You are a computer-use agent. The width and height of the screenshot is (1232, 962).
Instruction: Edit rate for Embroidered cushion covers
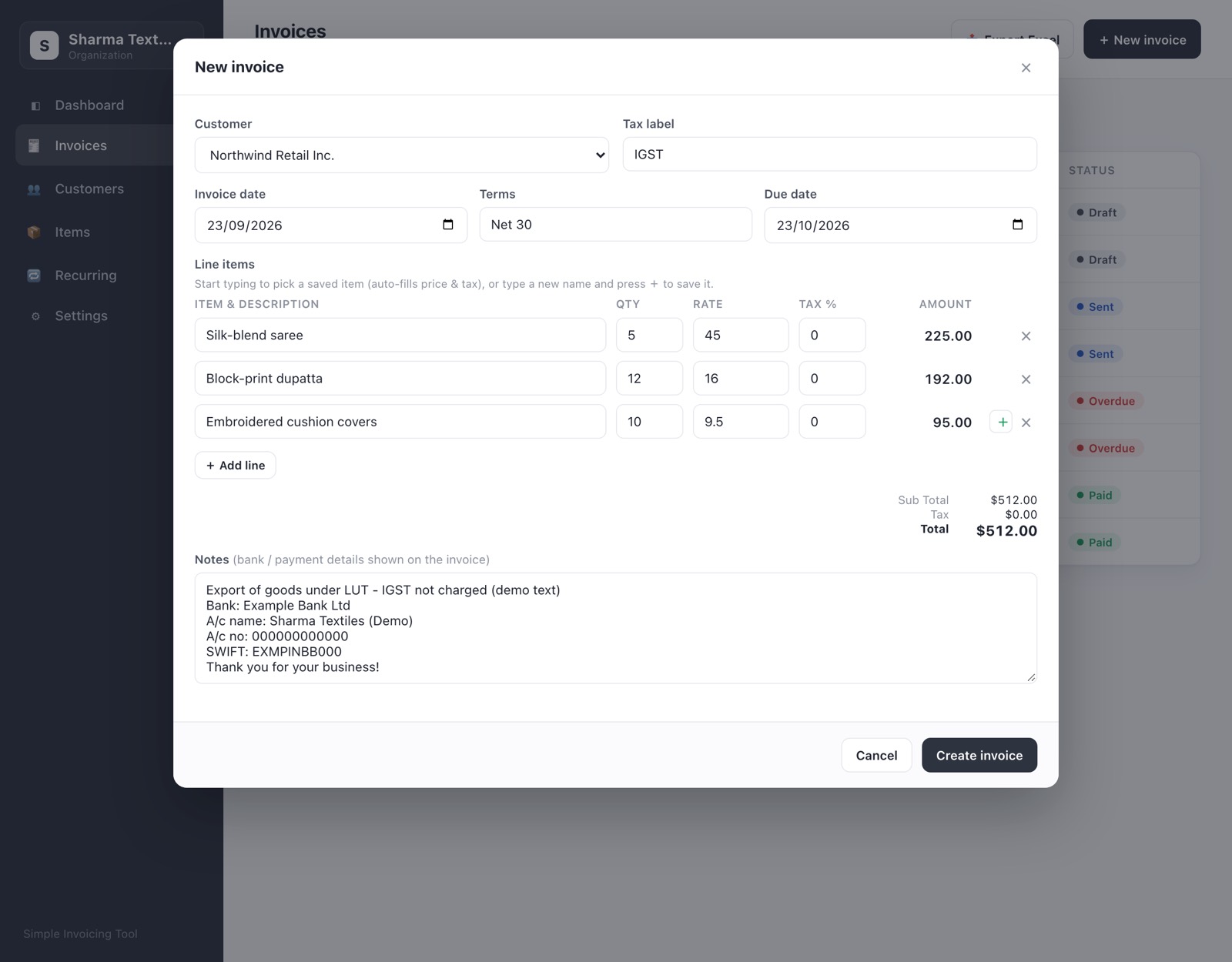click(x=741, y=421)
